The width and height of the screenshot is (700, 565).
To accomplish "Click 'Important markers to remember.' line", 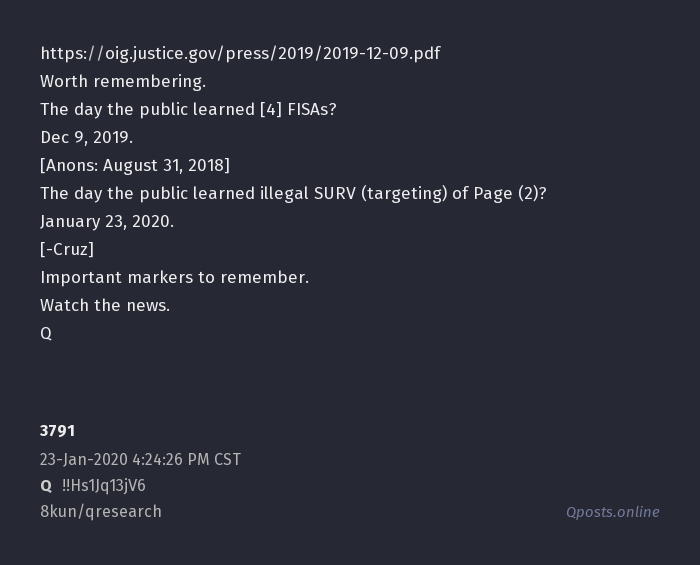I will coord(174,277).
